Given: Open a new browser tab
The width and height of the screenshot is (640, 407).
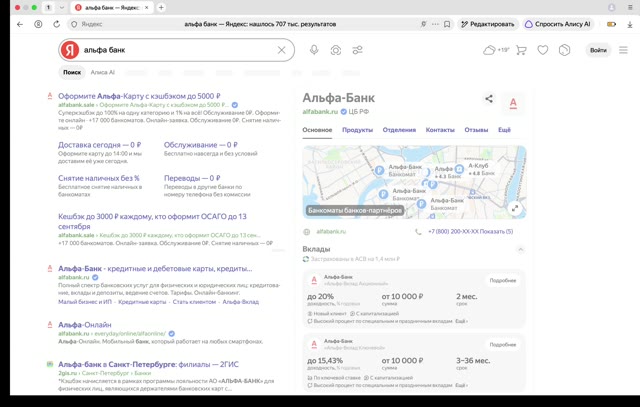Looking at the screenshot, I should point(161,7).
